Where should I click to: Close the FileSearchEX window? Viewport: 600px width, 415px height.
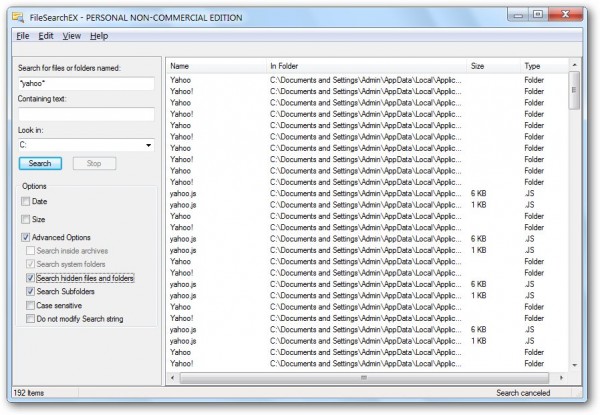566,15
